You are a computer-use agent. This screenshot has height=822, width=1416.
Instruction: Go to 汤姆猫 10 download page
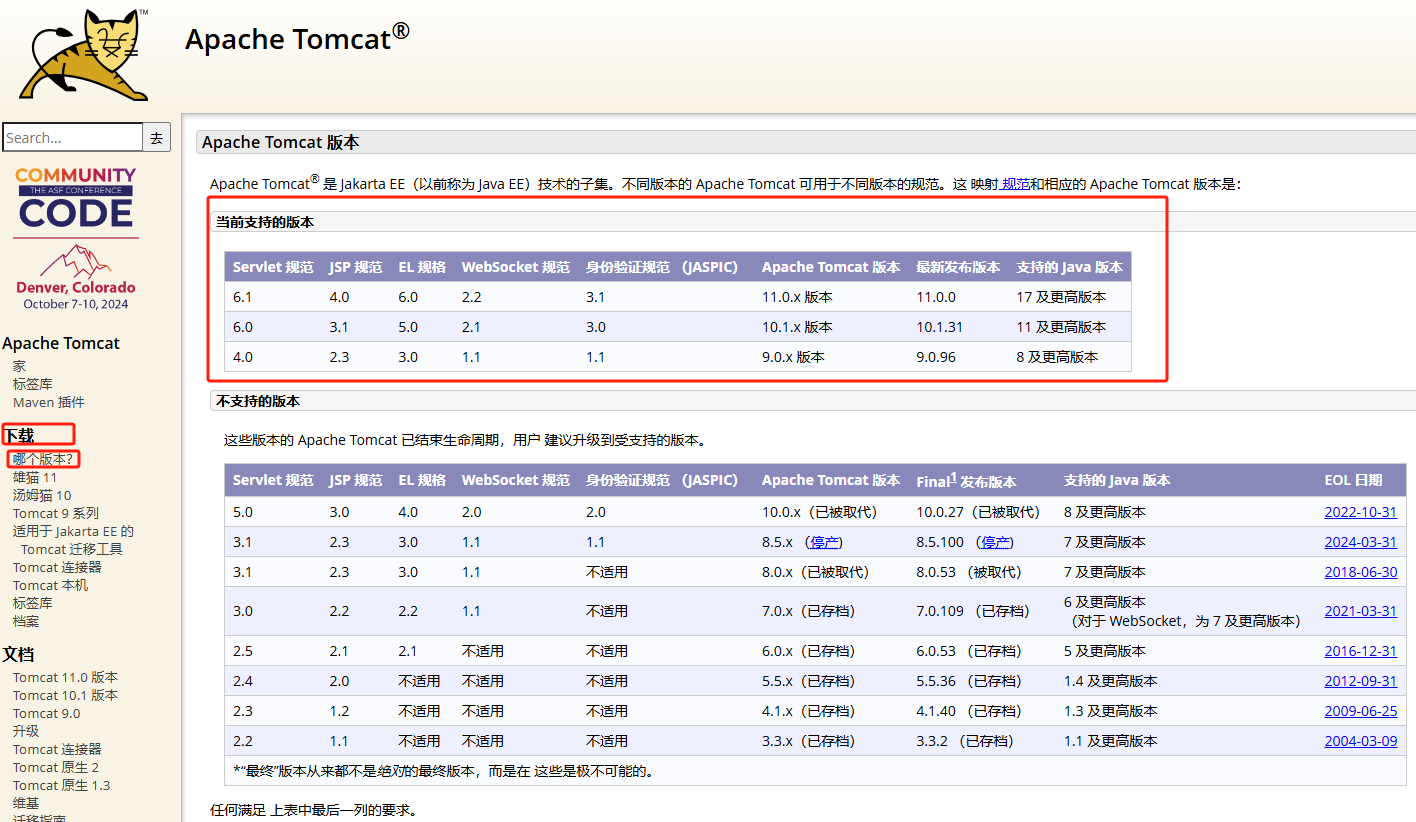pyautogui.click(x=42, y=495)
